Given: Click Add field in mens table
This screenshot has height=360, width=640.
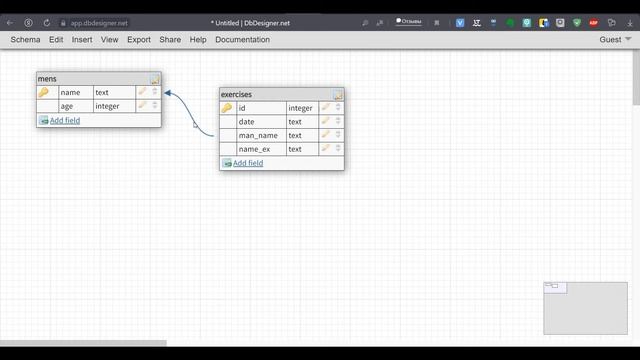Looking at the screenshot, I should [65, 120].
